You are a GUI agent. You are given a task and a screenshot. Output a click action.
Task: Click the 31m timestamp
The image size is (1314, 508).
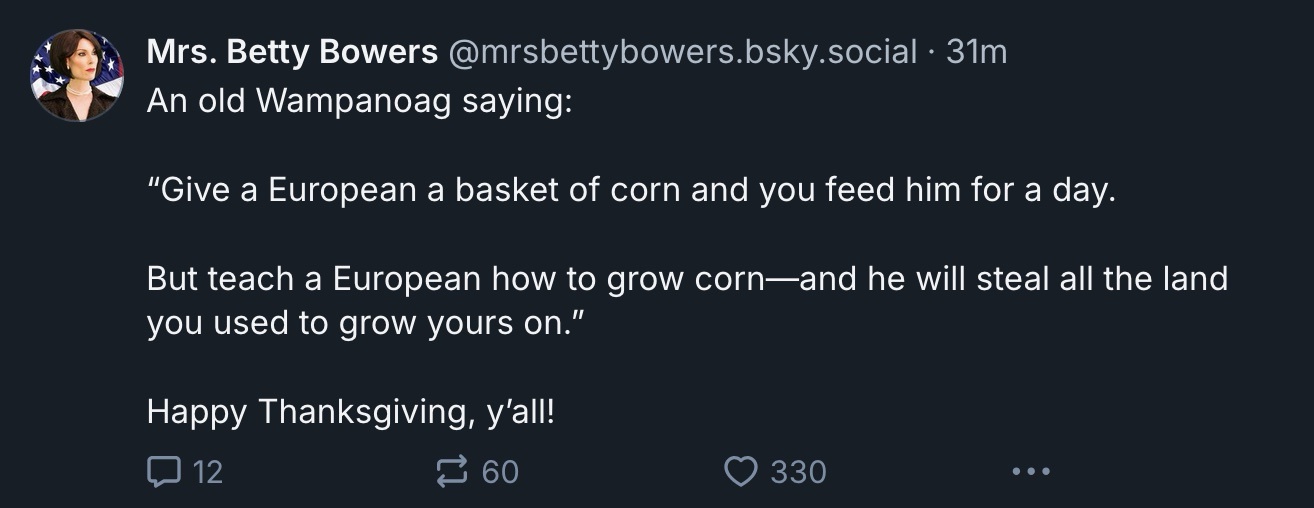click(x=976, y=52)
